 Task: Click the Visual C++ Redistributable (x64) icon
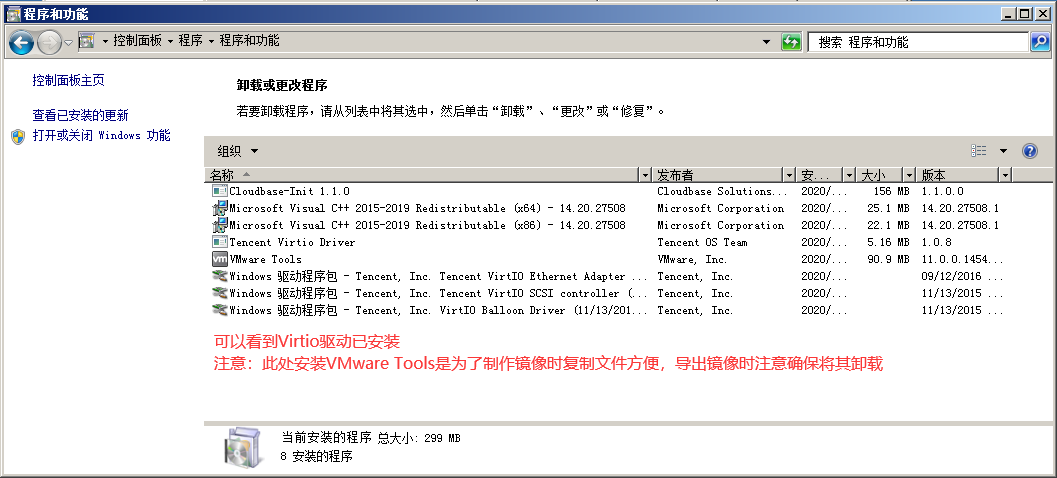(220, 208)
